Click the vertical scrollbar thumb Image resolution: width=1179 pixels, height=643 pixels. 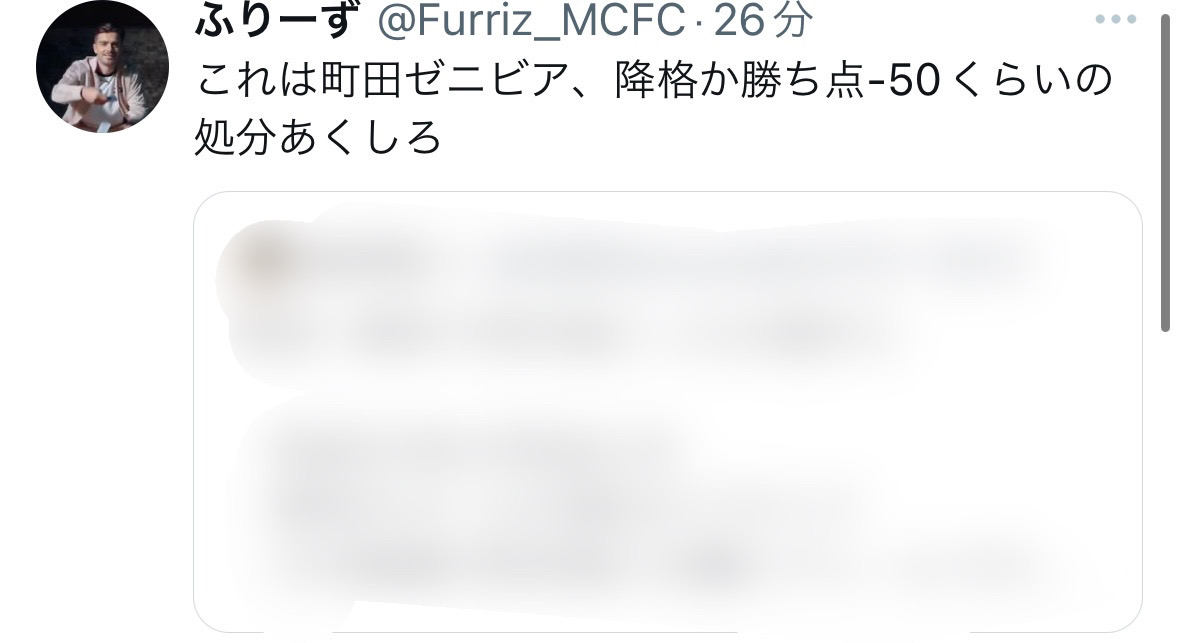[x=1165, y=174]
